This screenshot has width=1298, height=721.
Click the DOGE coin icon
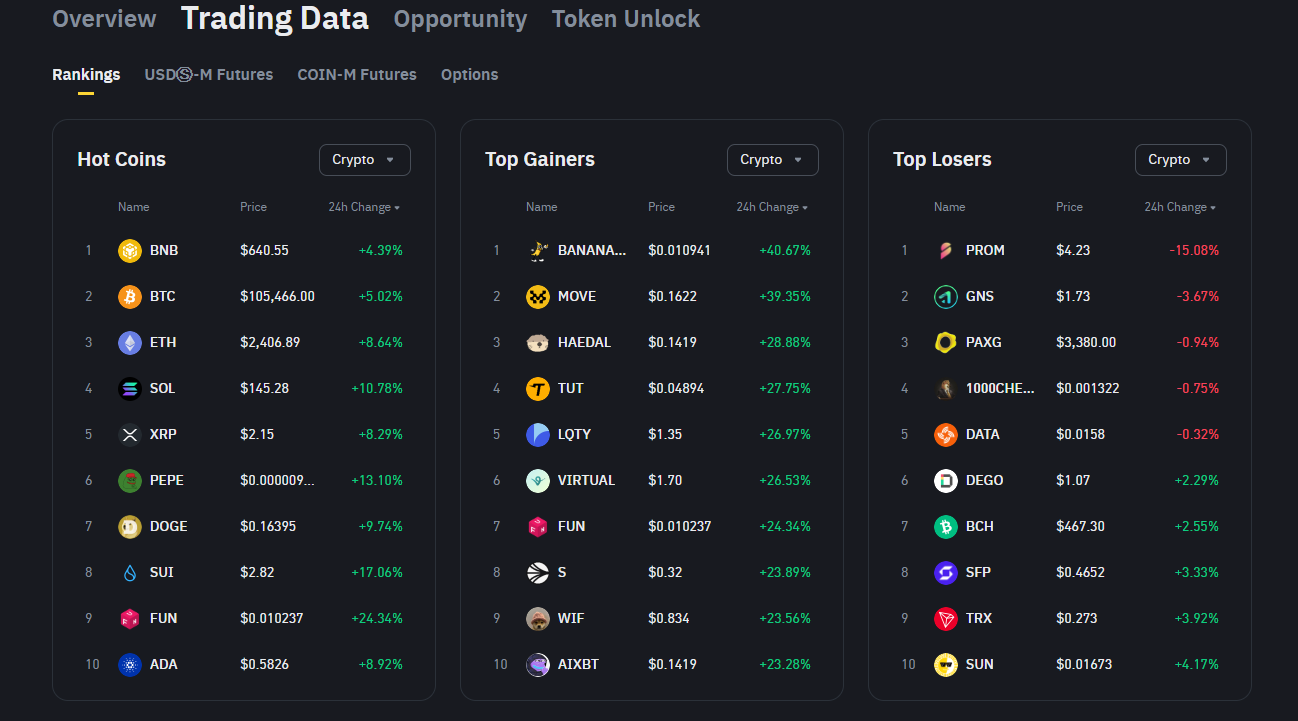point(130,526)
